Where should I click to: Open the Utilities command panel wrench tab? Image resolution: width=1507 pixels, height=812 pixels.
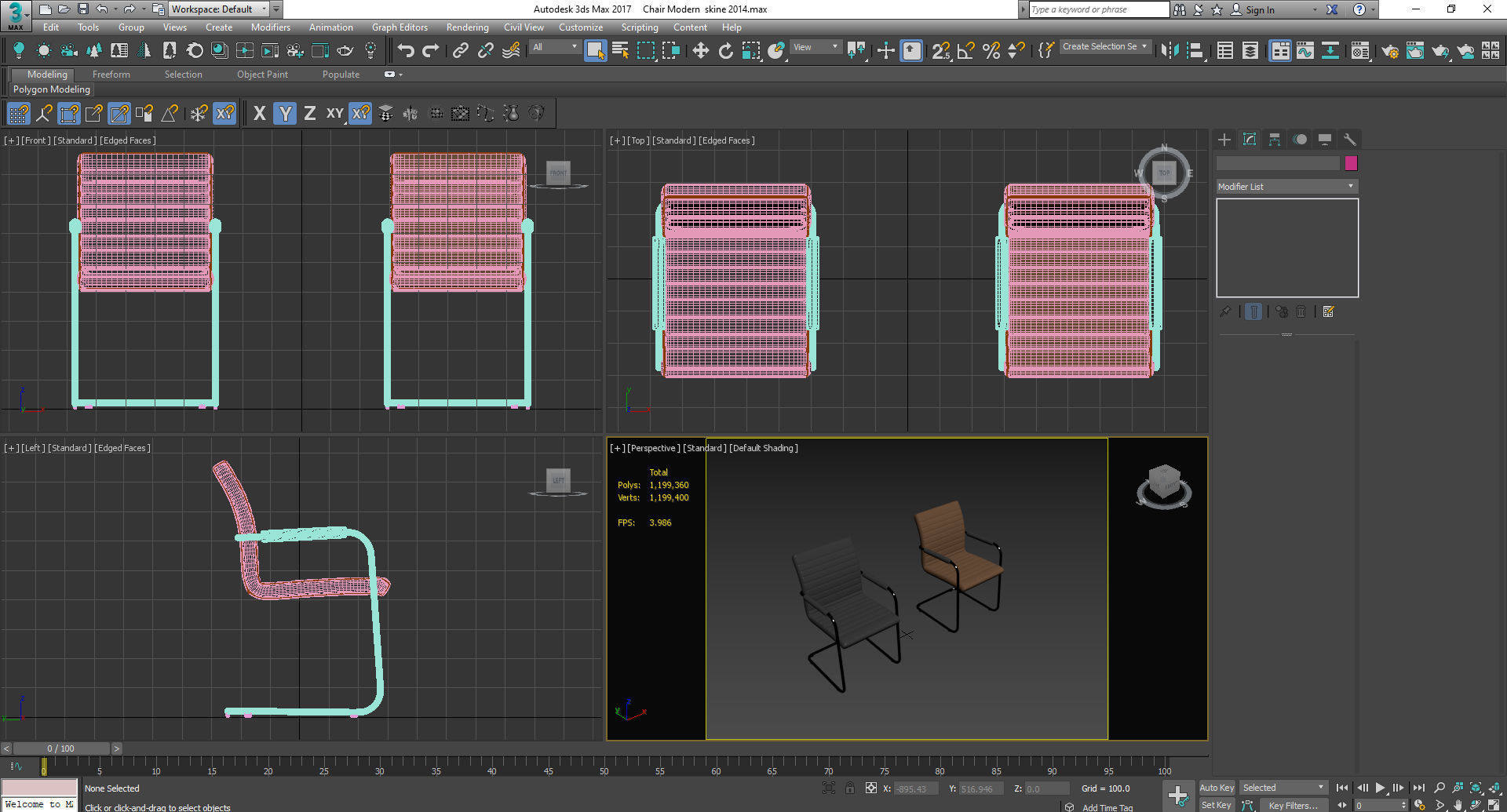[1350, 140]
